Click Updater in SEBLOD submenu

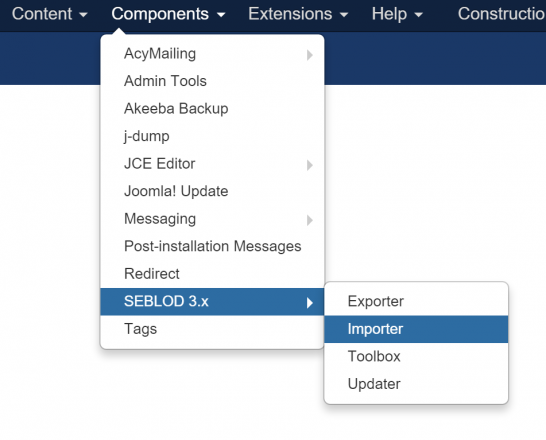[416, 384]
